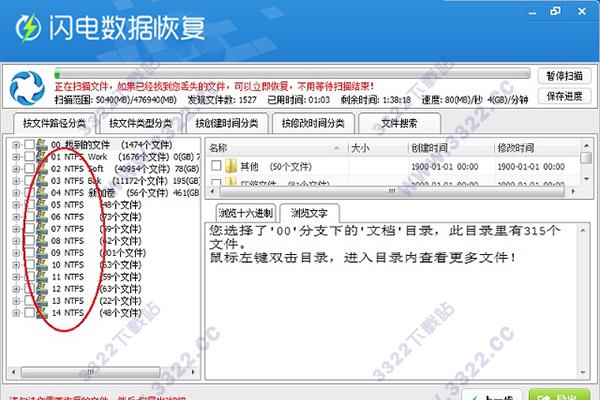This screenshot has width=600, height=400.
Task: Click the drive icon of 09 NTFS
Action: 42,253
